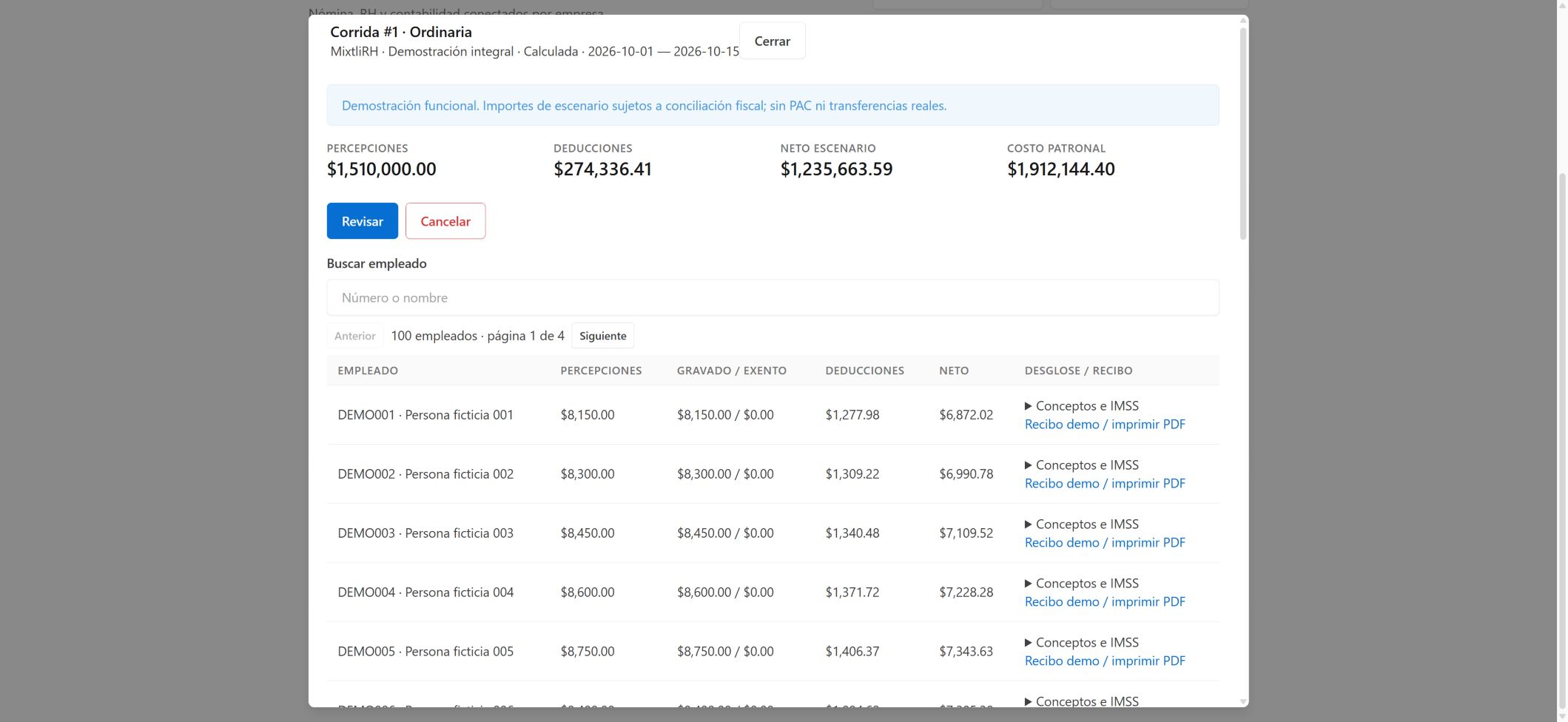
Task: Expand Conceptos e IMSS for DEMO004
Action: click(x=1081, y=584)
